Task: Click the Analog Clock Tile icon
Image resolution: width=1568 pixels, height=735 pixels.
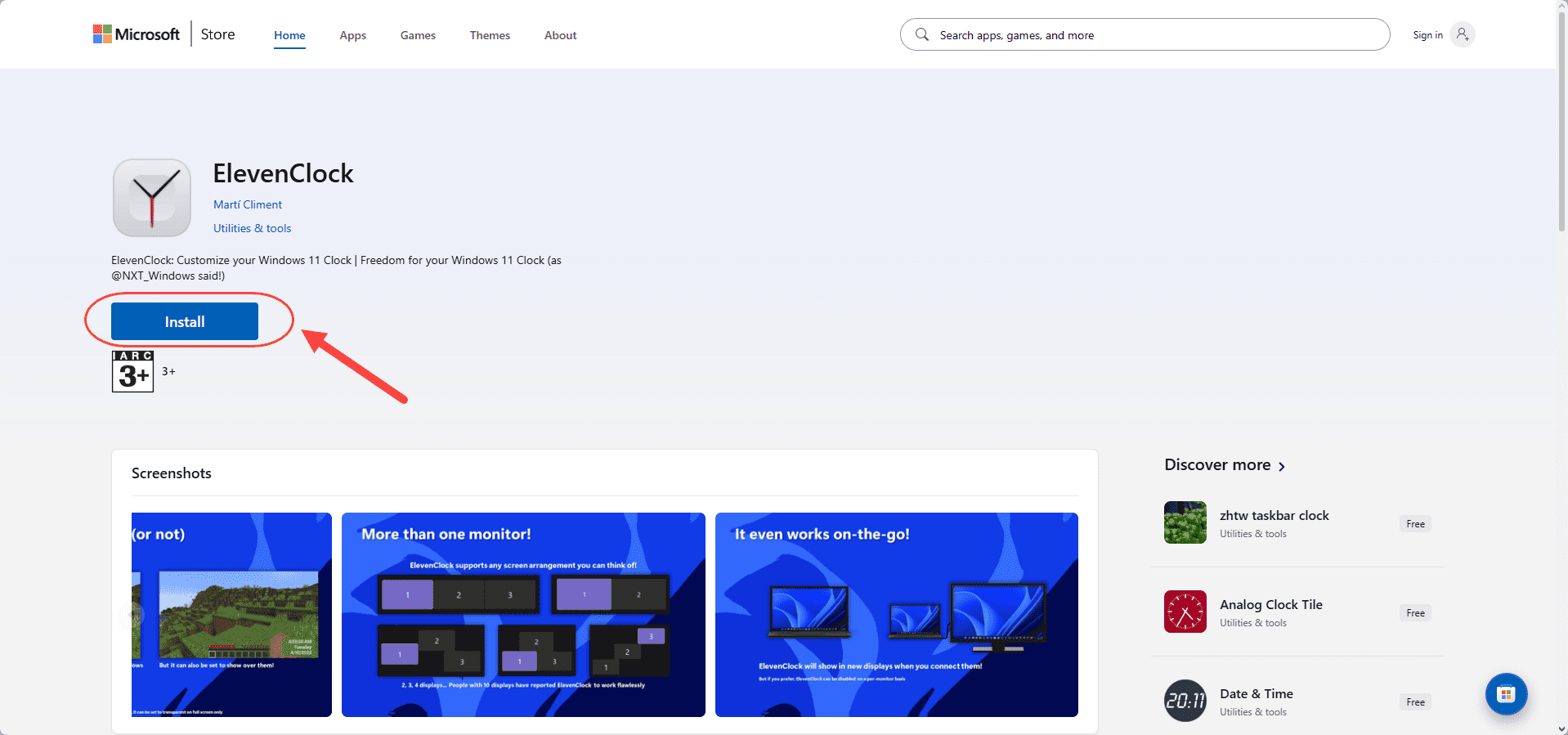Action: (1185, 612)
